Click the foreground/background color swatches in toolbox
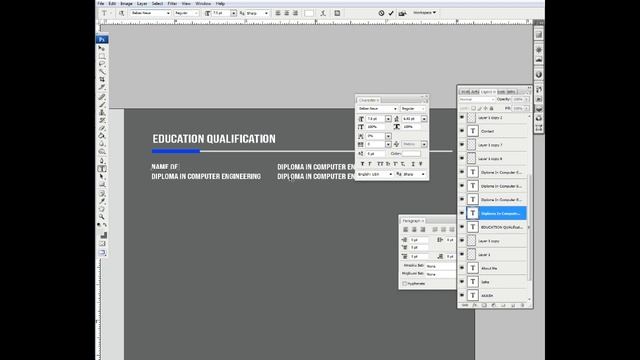 (103, 234)
